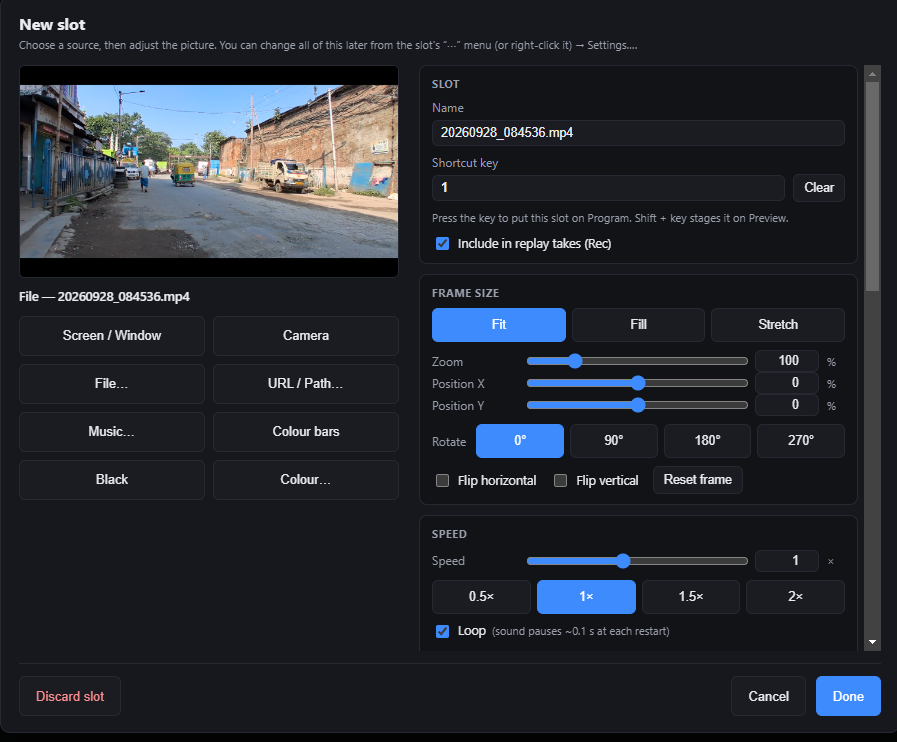Set speed preset to 0.5×
This screenshot has width=897, height=742.
481,597
